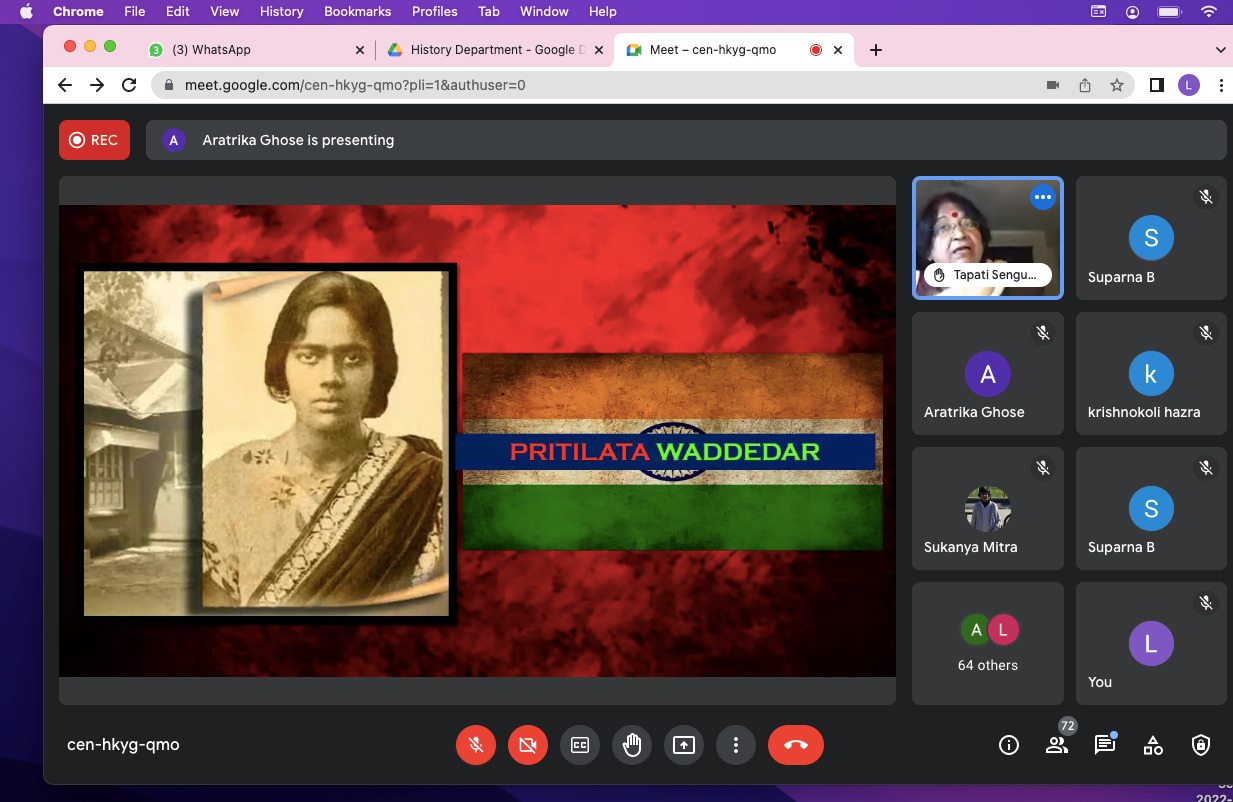Click the Meeting details info icon

[1009, 745]
